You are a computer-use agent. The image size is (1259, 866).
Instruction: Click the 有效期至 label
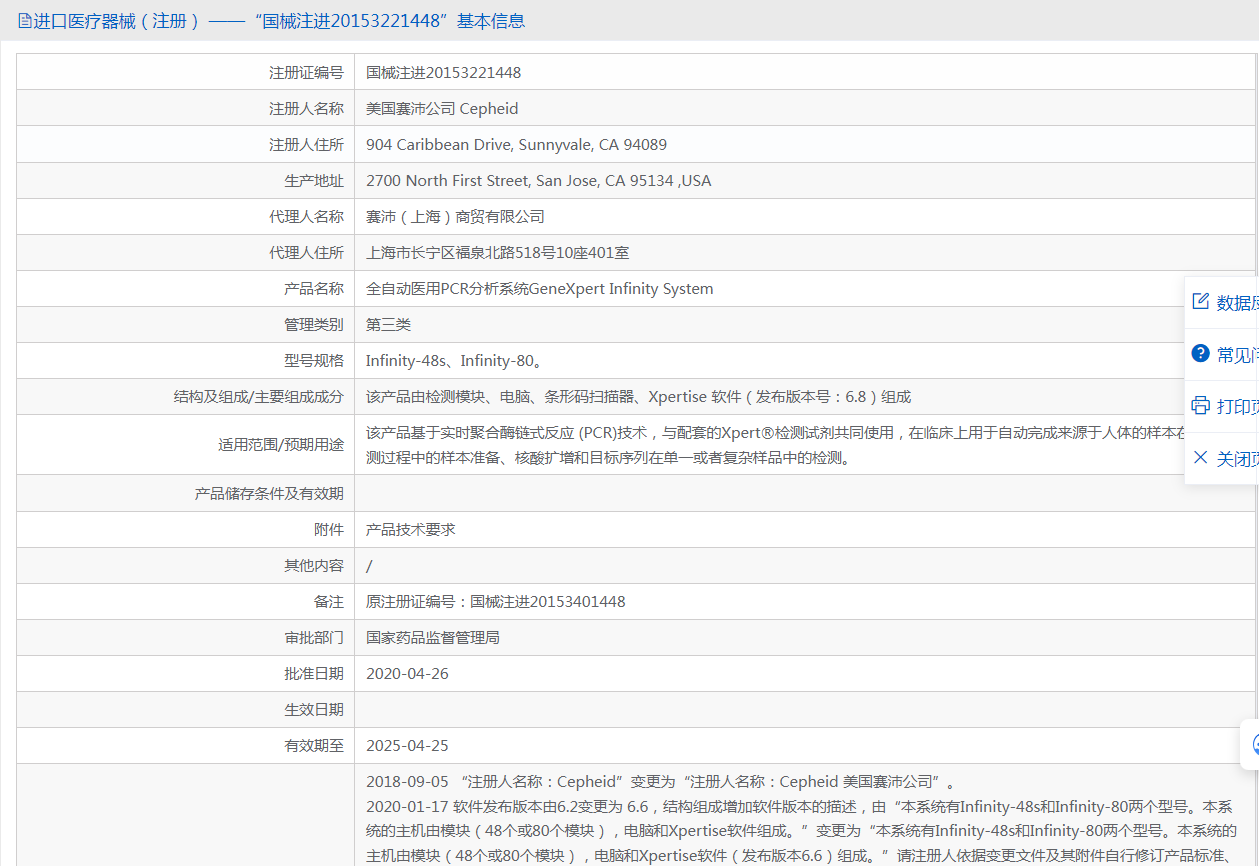pyautogui.click(x=314, y=746)
